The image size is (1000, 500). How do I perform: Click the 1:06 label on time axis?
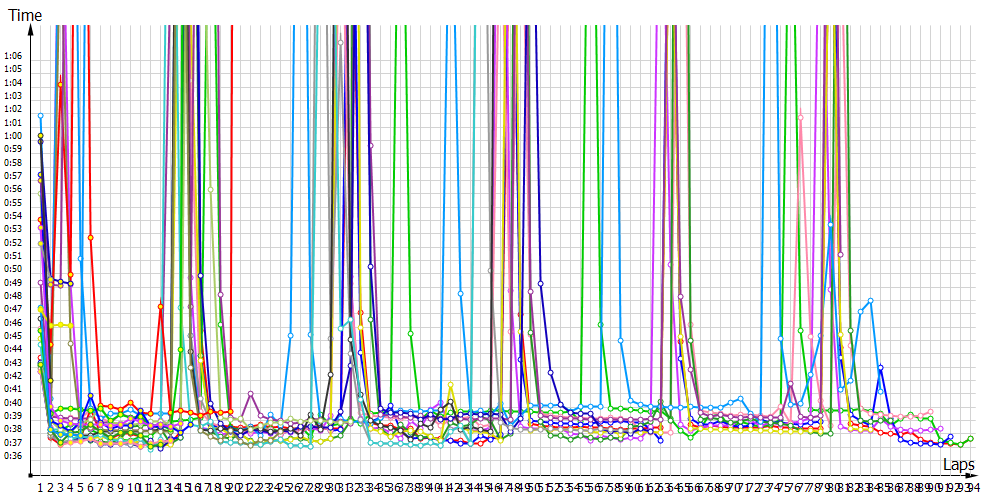[x=13, y=55]
